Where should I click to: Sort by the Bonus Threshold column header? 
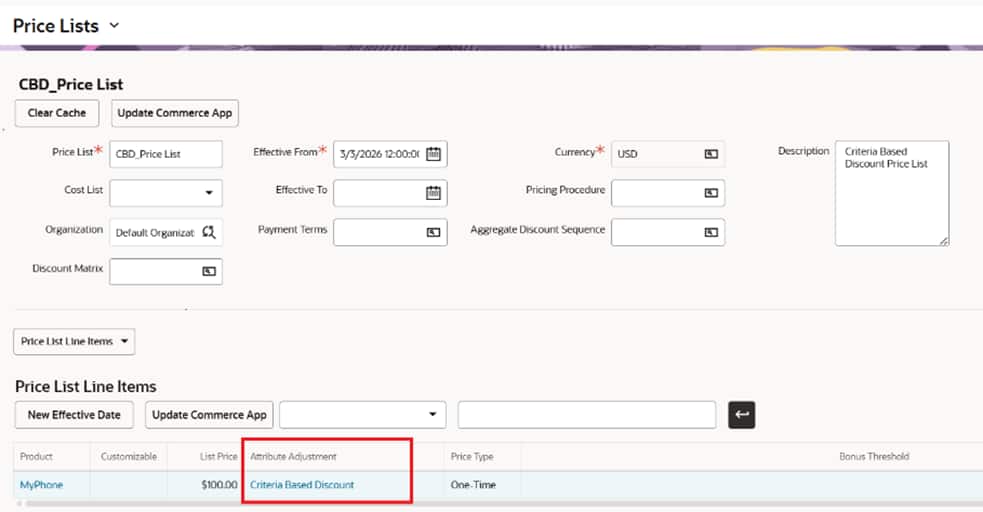(x=874, y=457)
